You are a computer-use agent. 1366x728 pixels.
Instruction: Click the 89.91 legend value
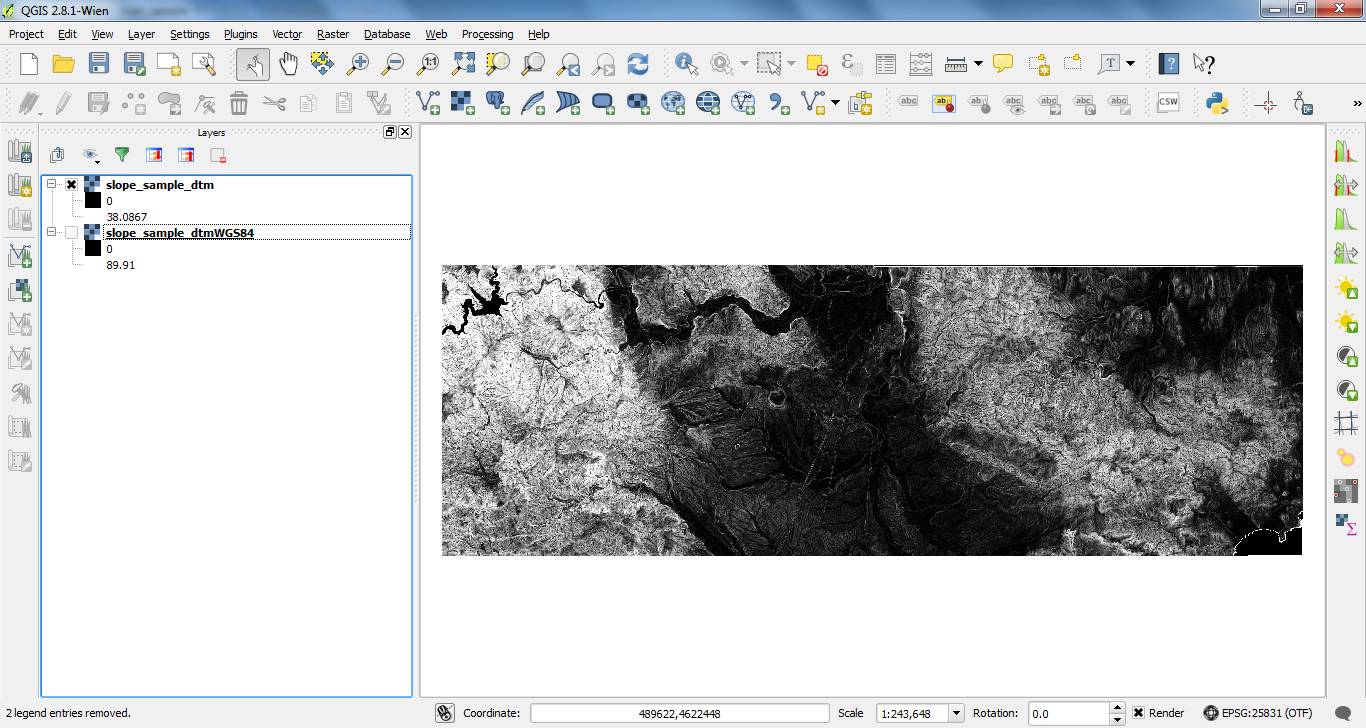pyautogui.click(x=121, y=265)
